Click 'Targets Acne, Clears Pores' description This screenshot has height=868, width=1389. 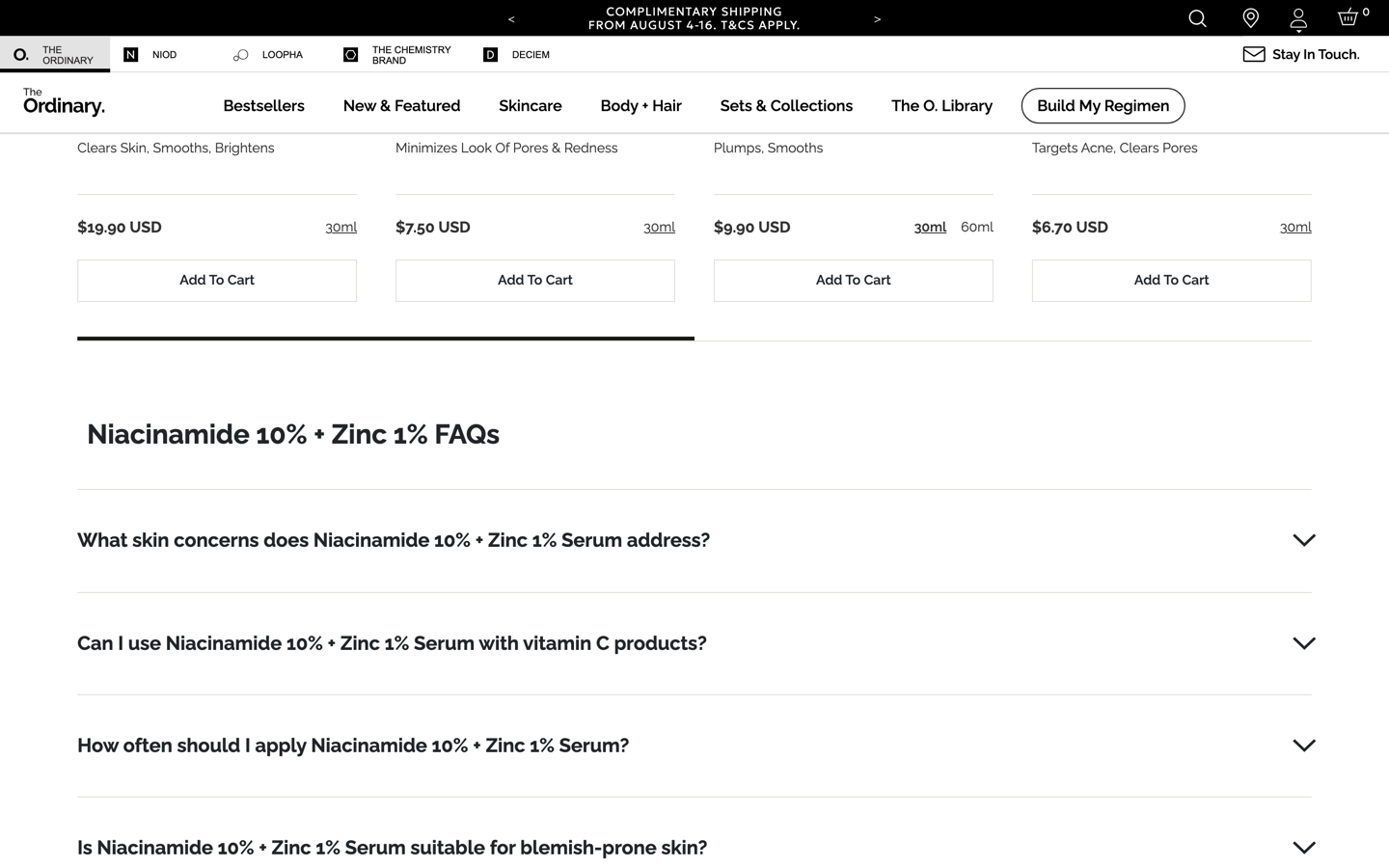(x=1115, y=148)
